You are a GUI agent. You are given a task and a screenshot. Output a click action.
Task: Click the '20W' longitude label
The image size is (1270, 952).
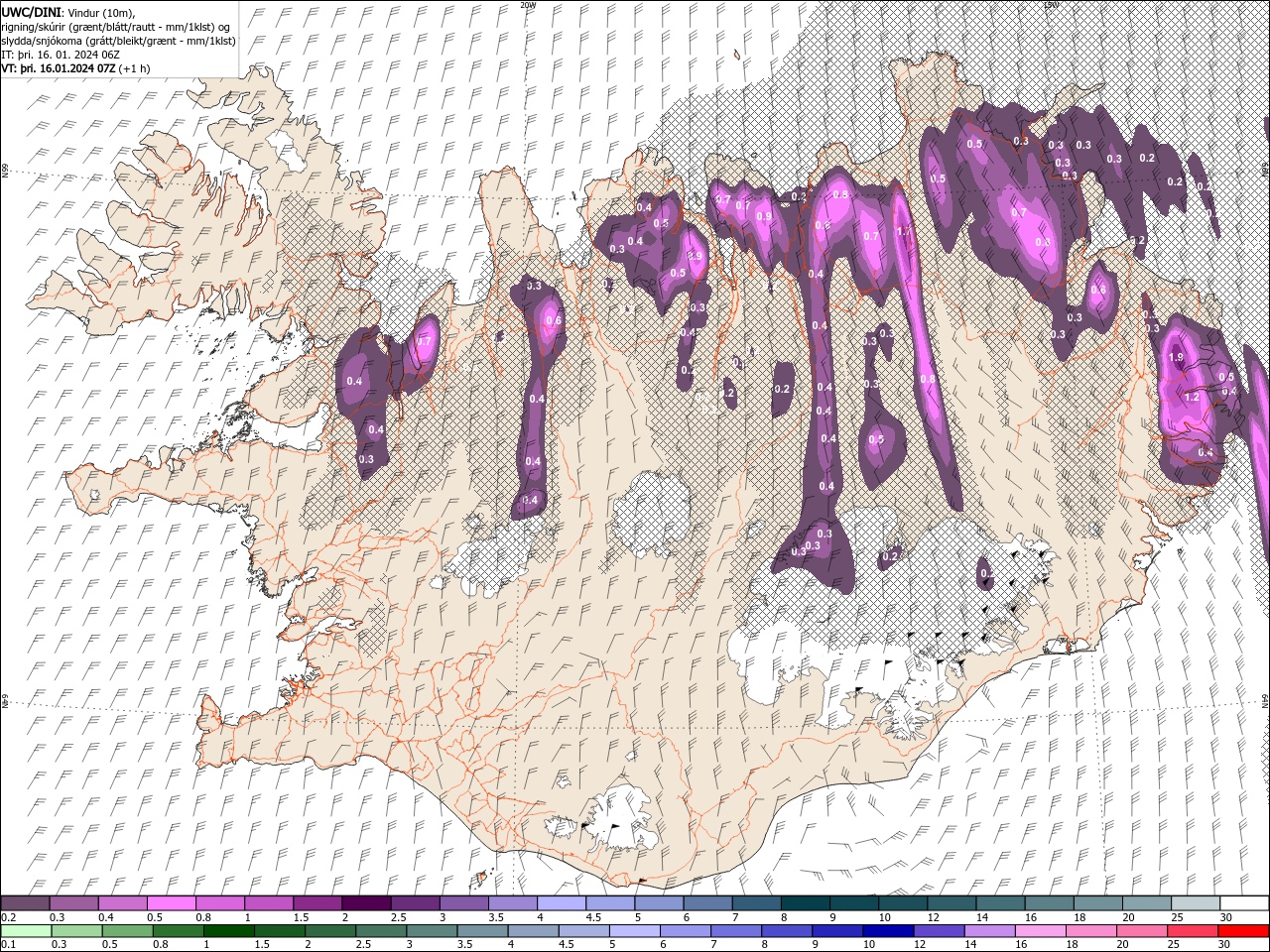528,4
